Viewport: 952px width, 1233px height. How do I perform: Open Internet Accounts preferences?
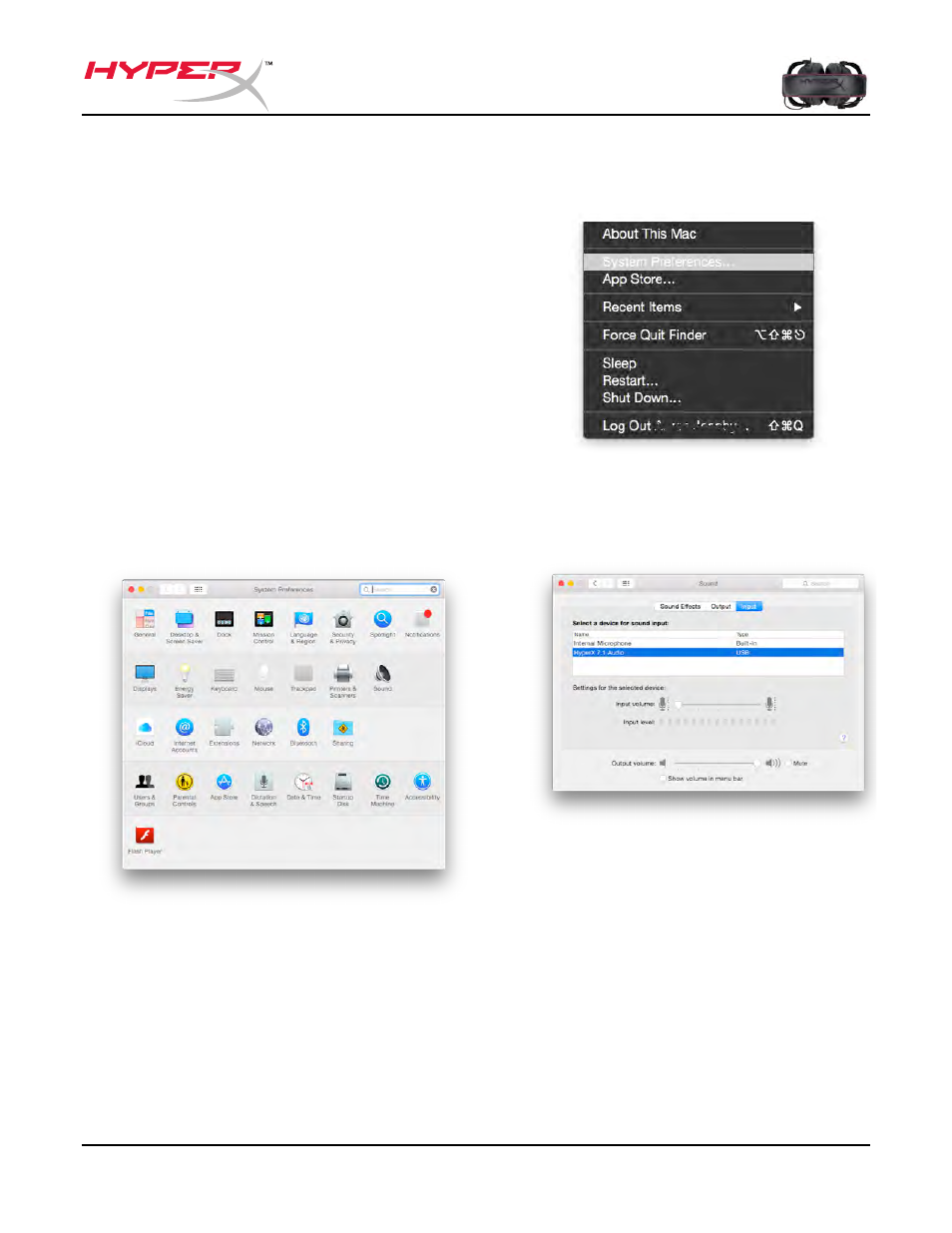(185, 735)
